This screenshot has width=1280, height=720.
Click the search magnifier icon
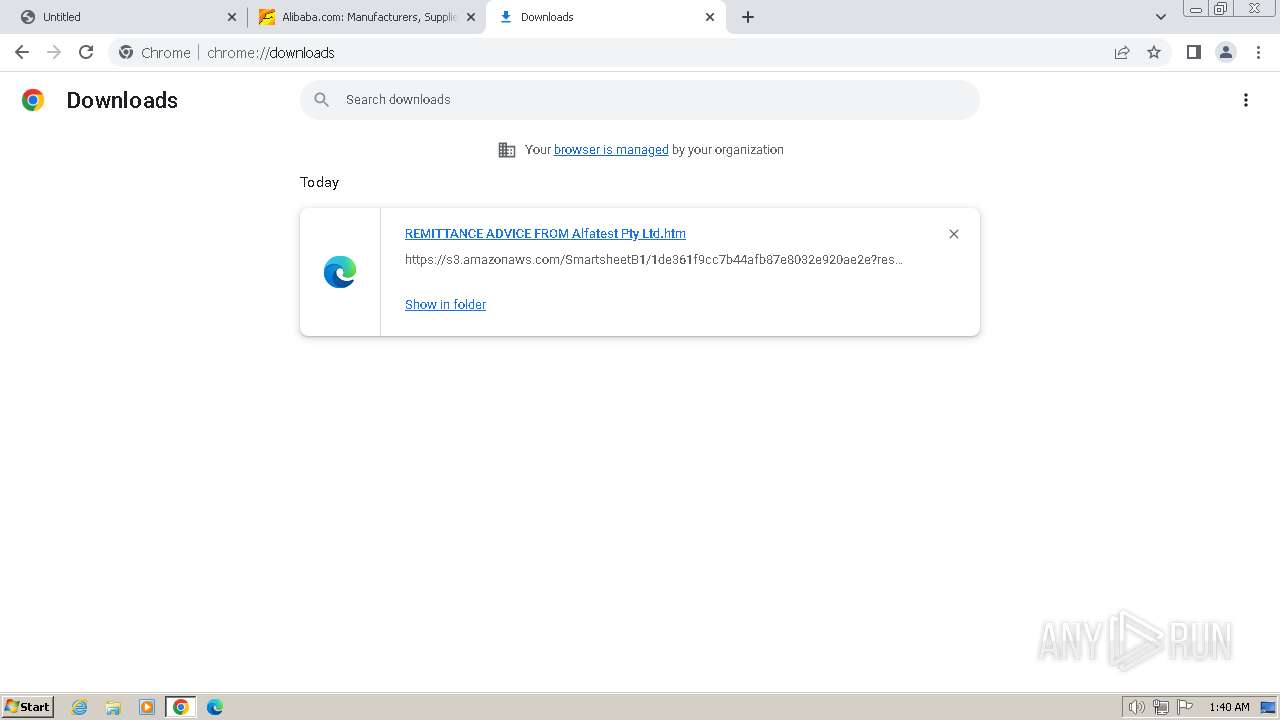pos(321,100)
